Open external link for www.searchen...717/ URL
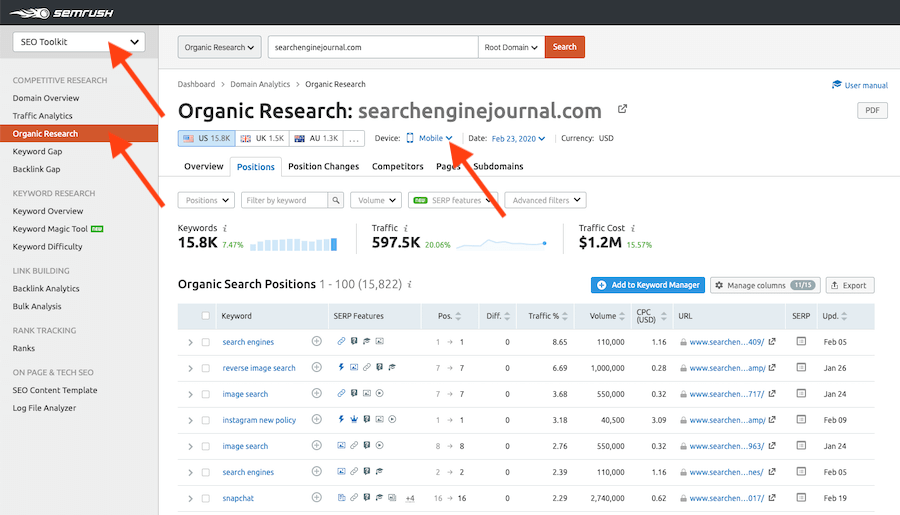 coord(772,393)
